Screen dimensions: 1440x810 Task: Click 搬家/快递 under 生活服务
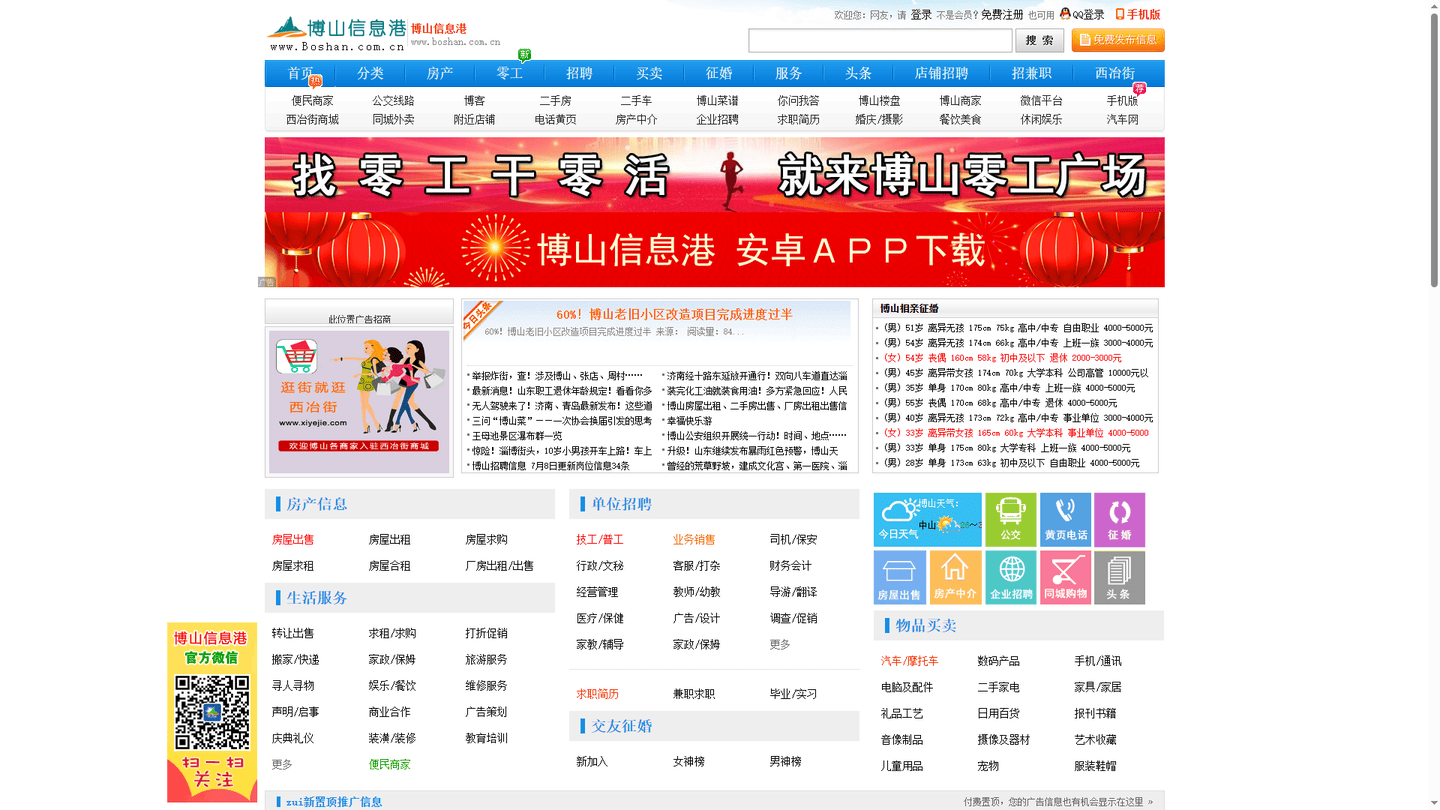[295, 660]
